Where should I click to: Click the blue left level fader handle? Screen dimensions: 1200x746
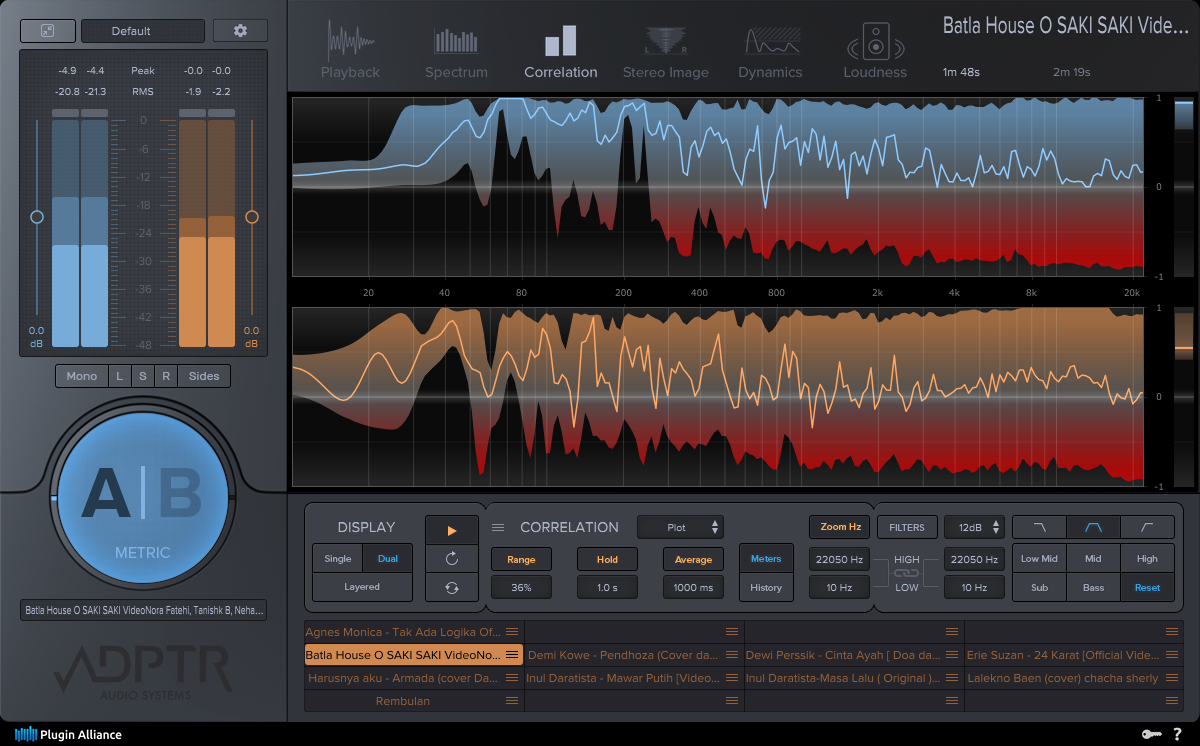pyautogui.click(x=37, y=216)
